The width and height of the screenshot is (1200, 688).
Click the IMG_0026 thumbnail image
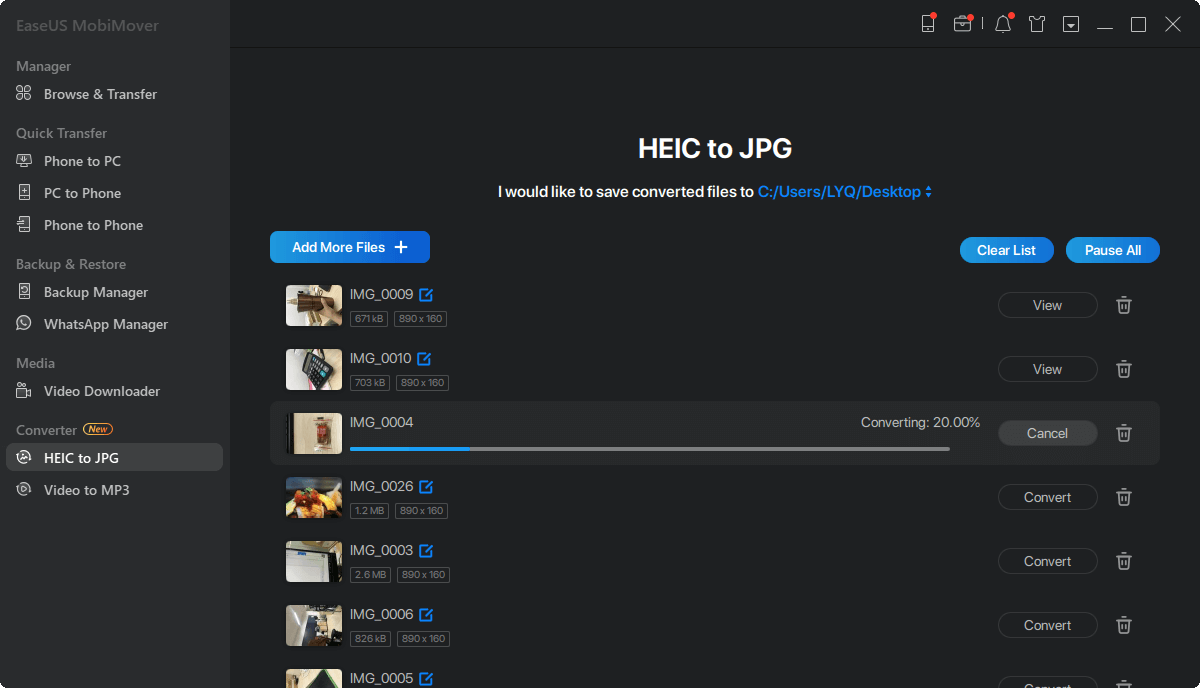313,497
